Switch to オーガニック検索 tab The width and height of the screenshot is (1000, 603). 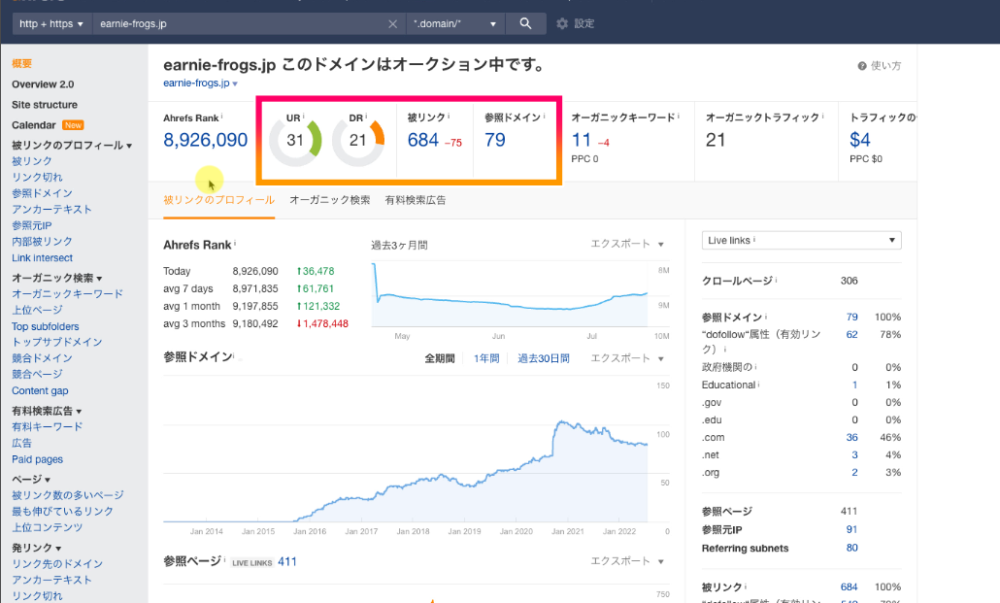(330, 200)
